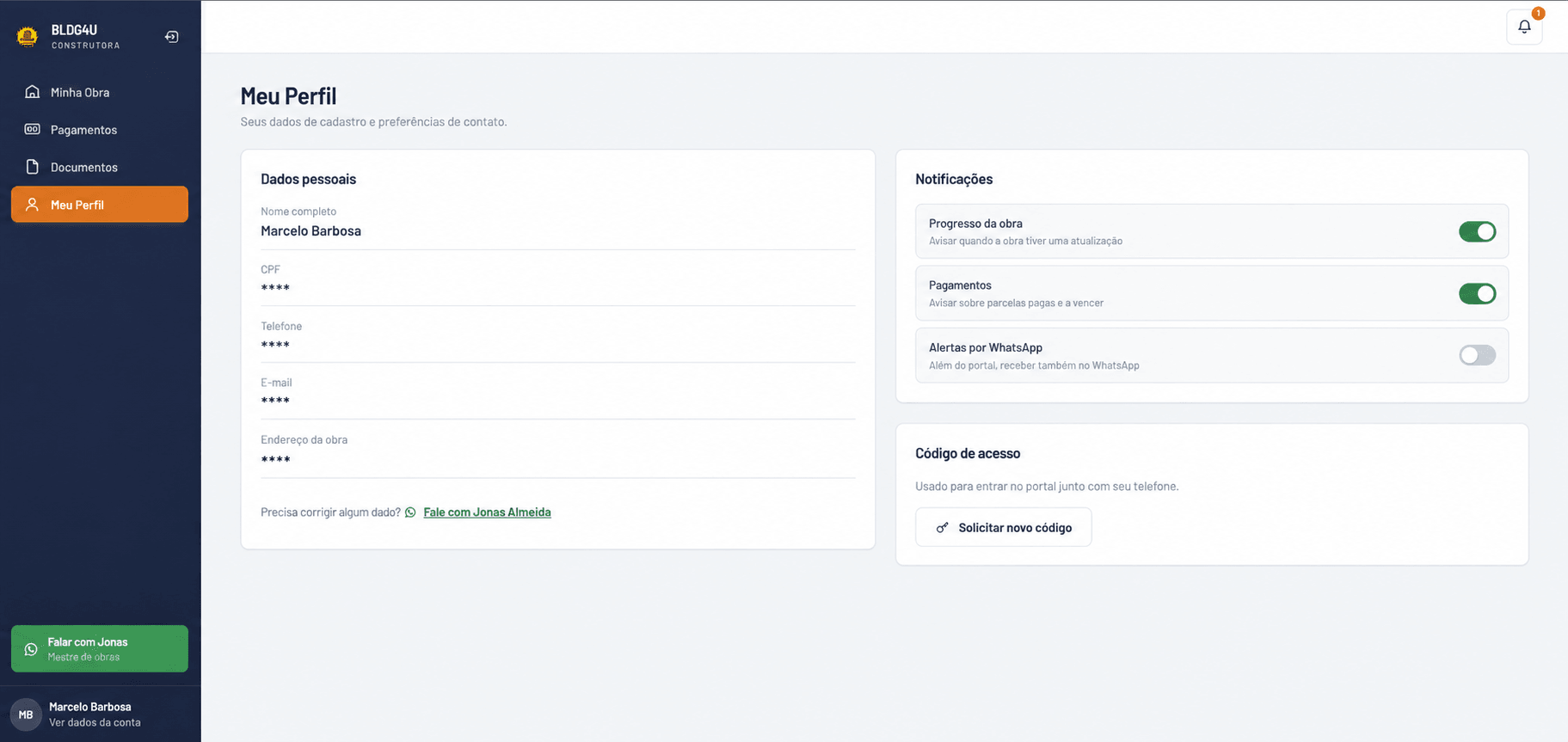The width and height of the screenshot is (1568, 742).
Task: Click the Dados pessoais card title
Action: (308, 179)
